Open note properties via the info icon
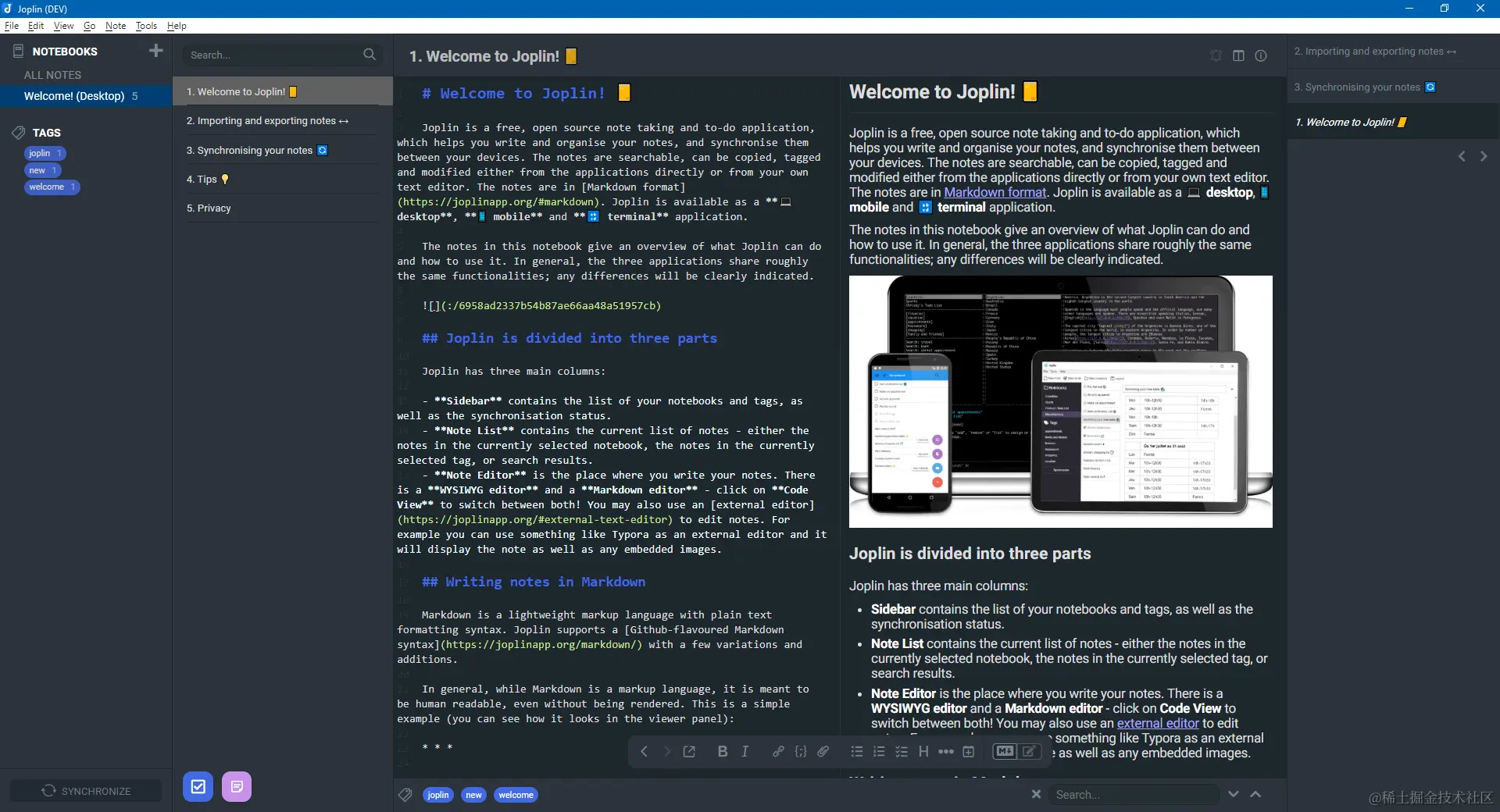Image resolution: width=1500 pixels, height=812 pixels. (x=1261, y=55)
